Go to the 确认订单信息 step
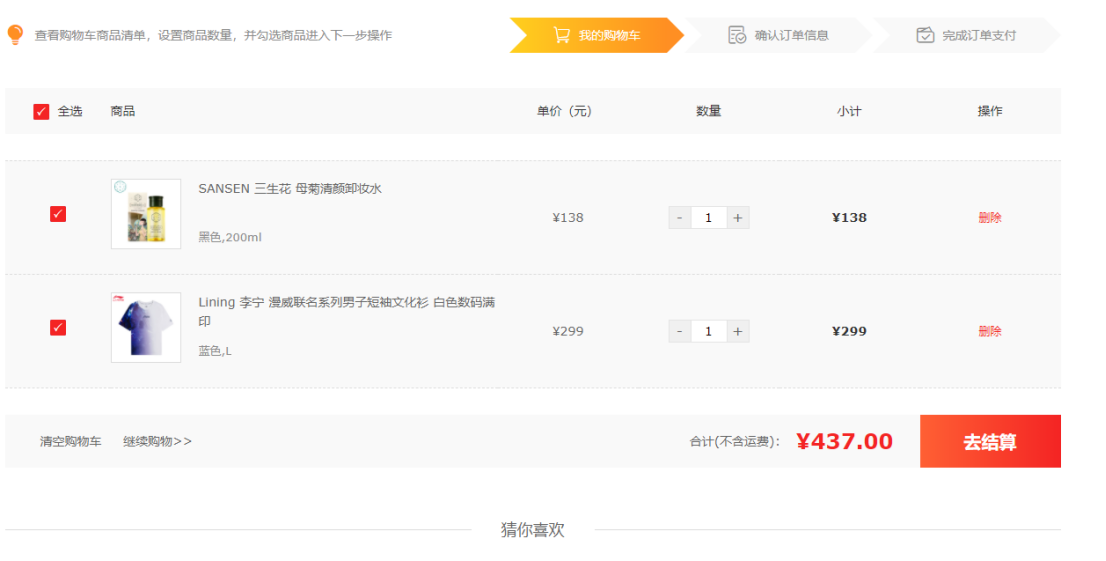Screen dimensions: 1106x561 pos(791,35)
